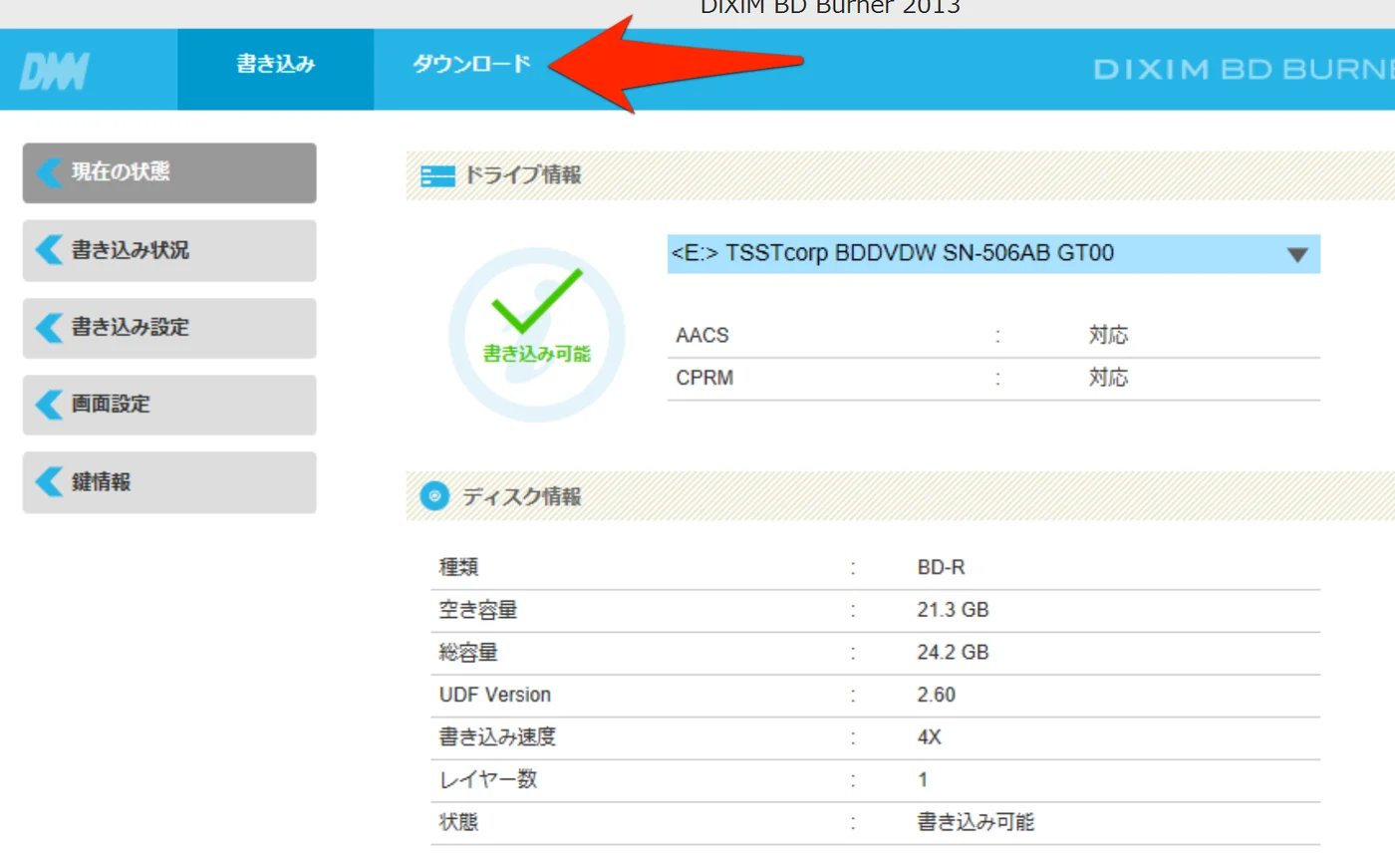Image resolution: width=1395 pixels, height=868 pixels.
Task: Click the green 書き込み可能 checkmark status icon
Action: (537, 334)
